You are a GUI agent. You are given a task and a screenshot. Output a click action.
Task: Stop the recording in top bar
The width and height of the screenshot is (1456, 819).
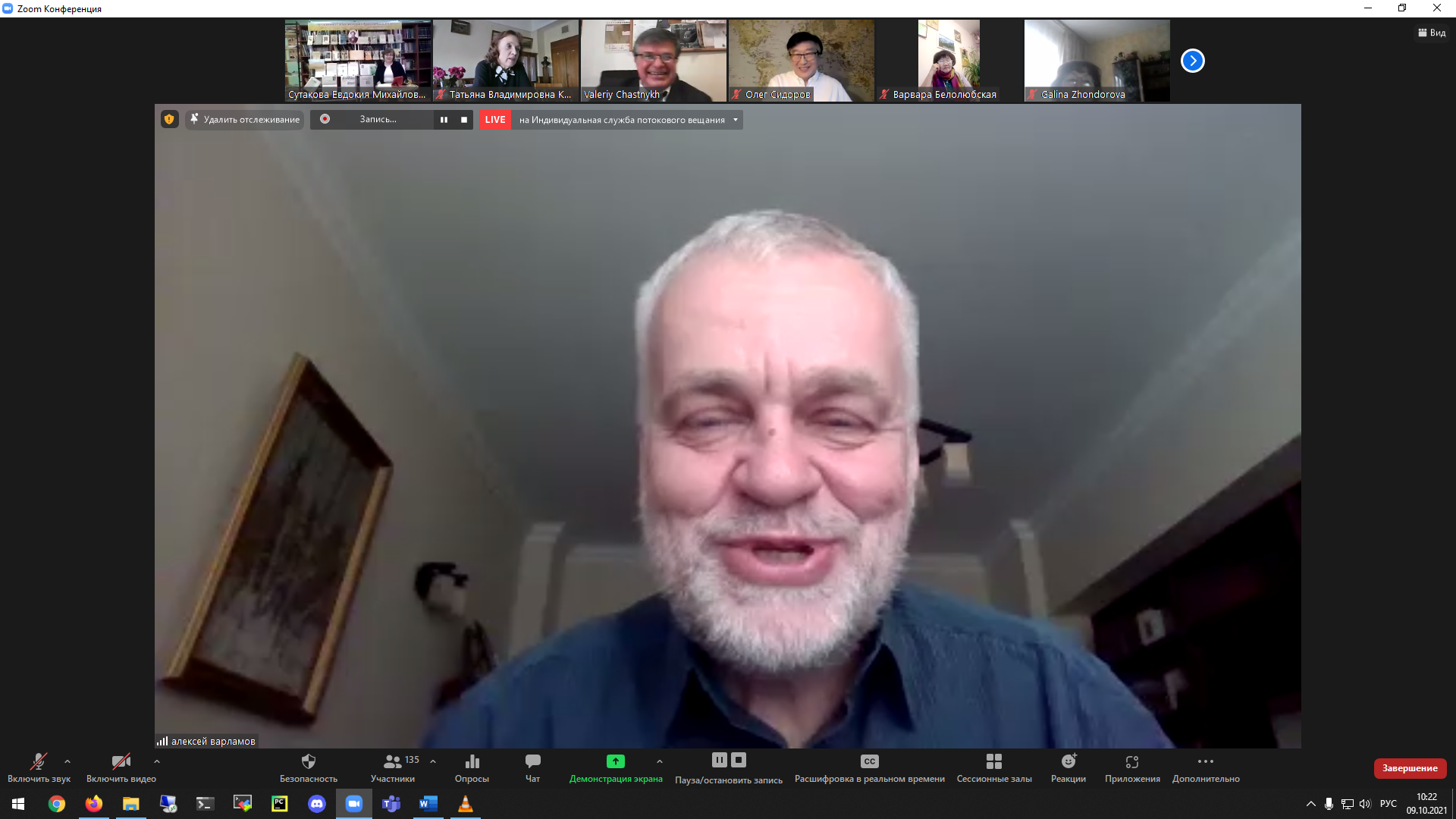[x=464, y=119]
